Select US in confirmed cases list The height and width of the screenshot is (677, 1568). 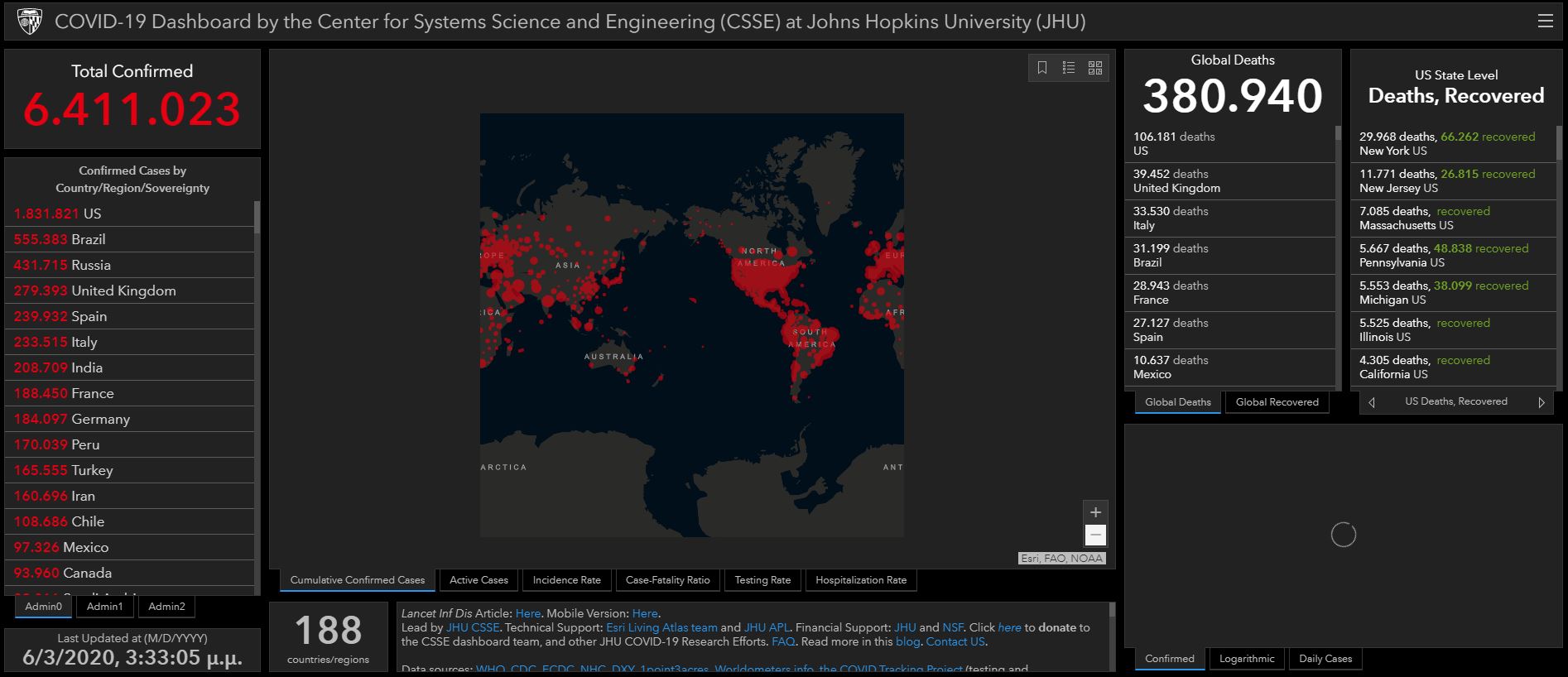tap(130, 214)
